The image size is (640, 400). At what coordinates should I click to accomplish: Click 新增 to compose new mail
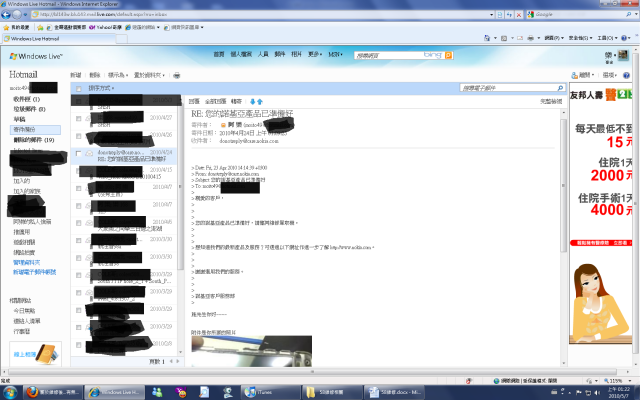76,75
